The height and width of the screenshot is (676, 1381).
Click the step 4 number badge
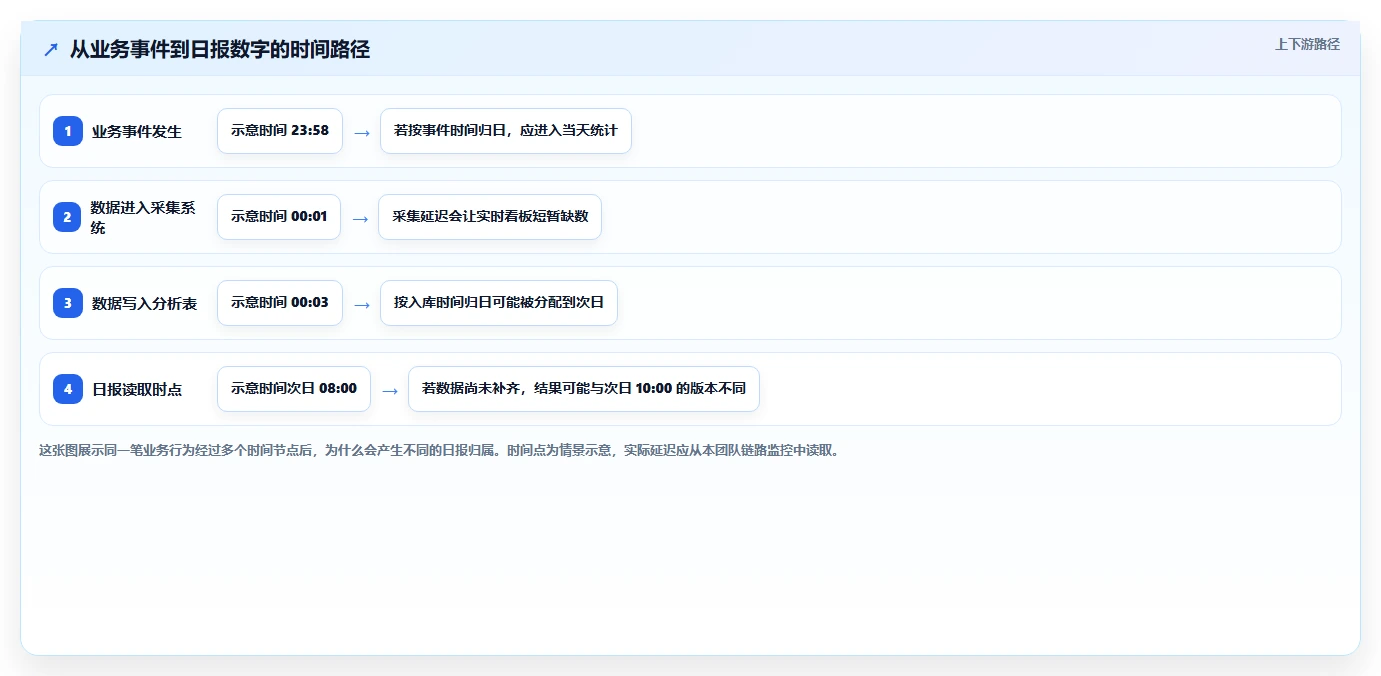point(68,389)
